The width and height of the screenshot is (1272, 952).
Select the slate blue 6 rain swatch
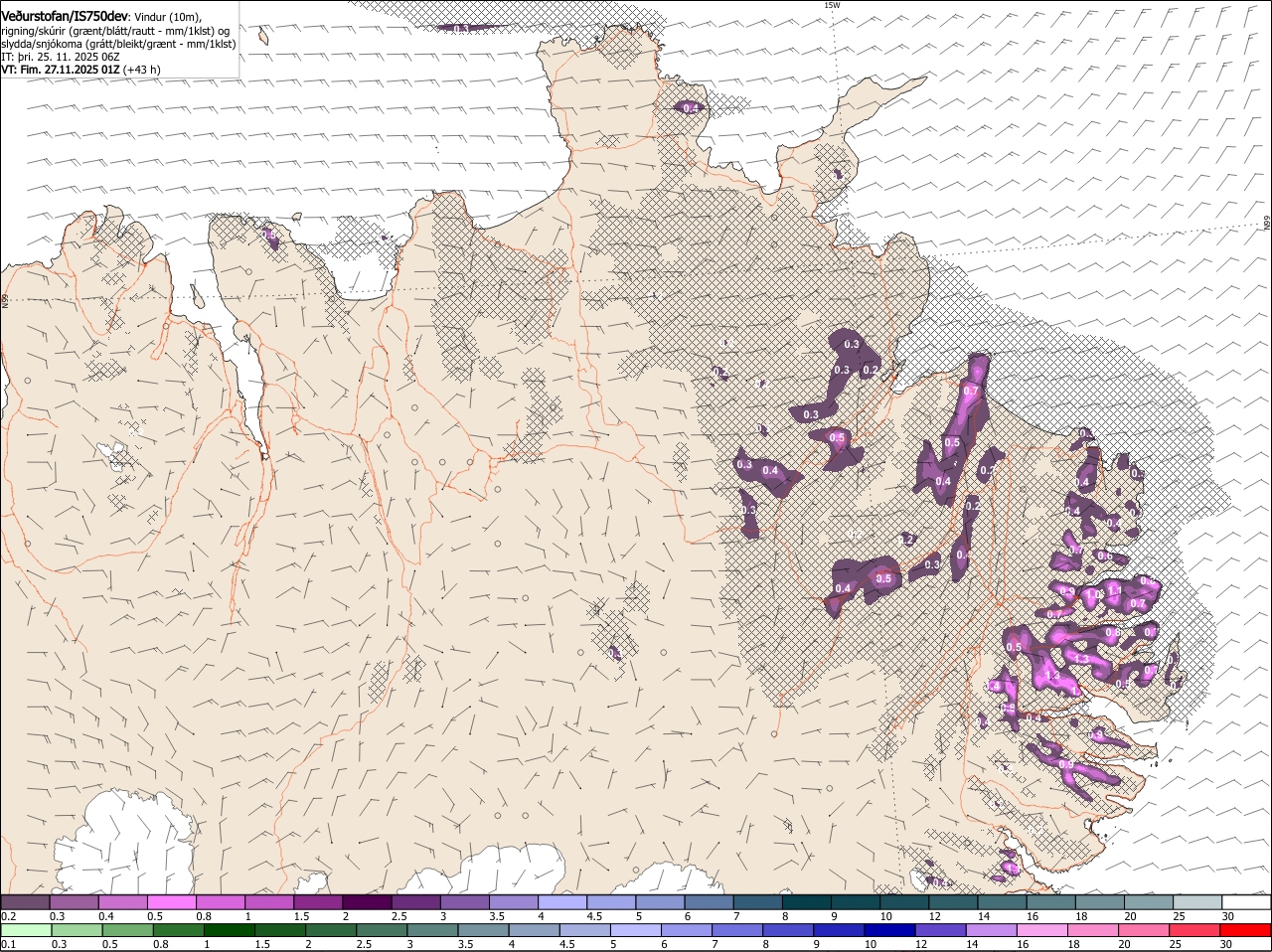[x=708, y=901]
